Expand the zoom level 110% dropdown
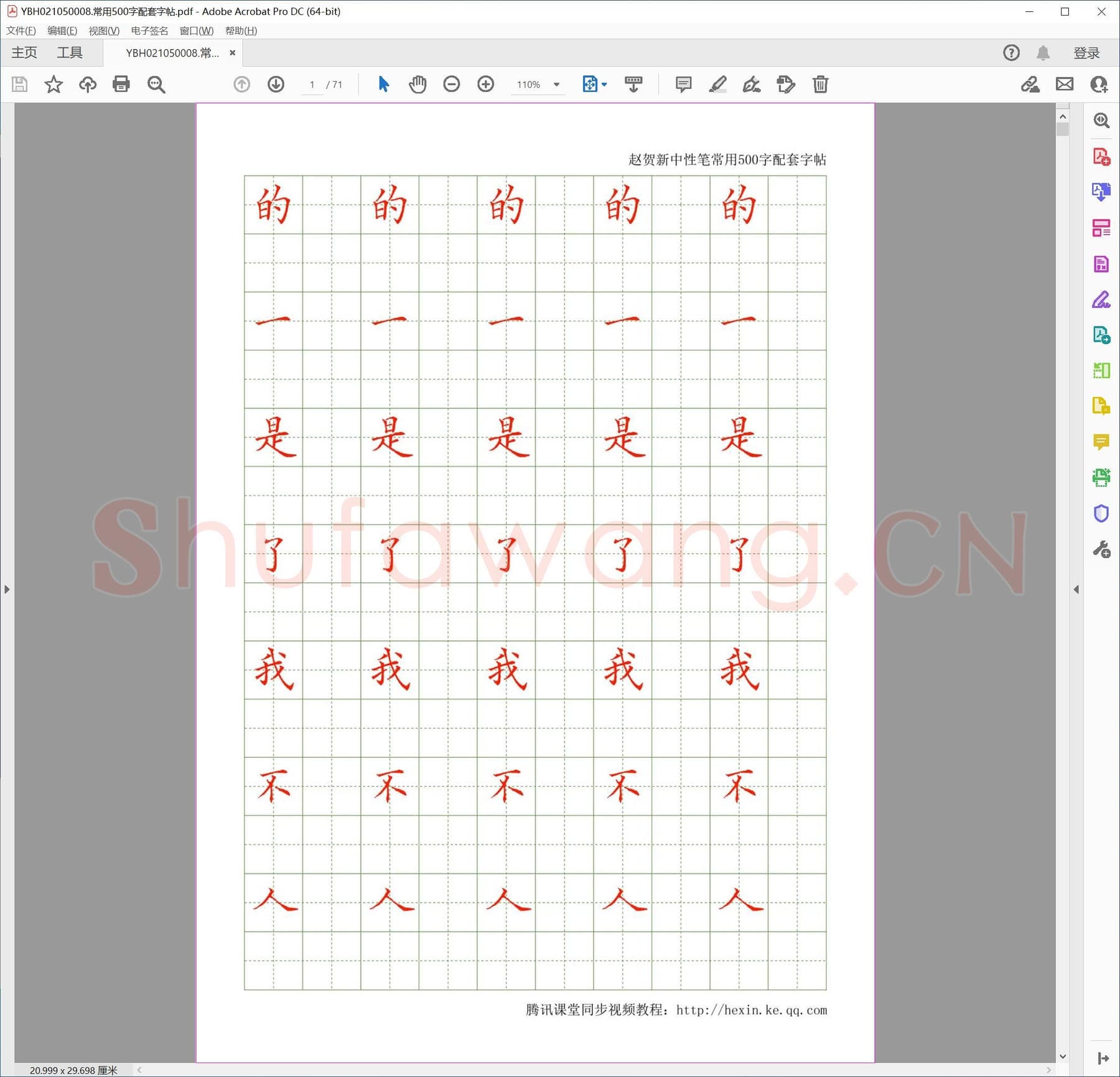Viewport: 1120px width, 1077px height. (557, 85)
